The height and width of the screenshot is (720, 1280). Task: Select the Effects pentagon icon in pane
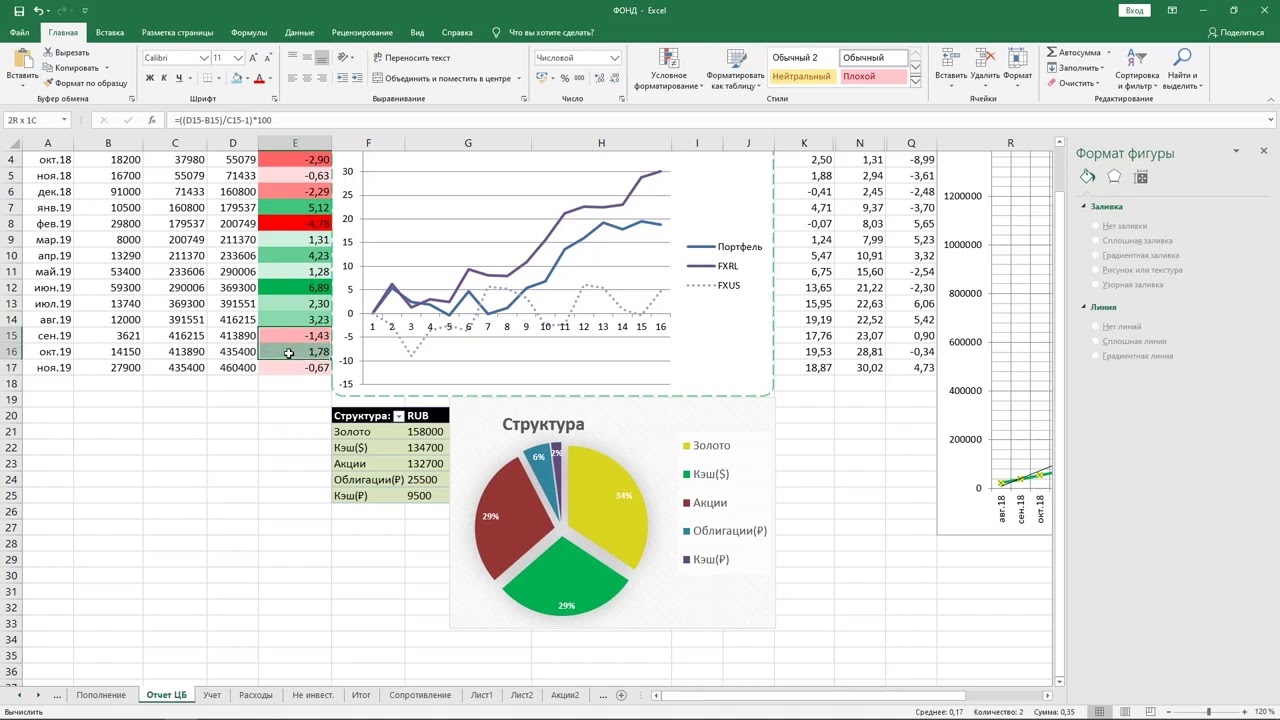1114,177
